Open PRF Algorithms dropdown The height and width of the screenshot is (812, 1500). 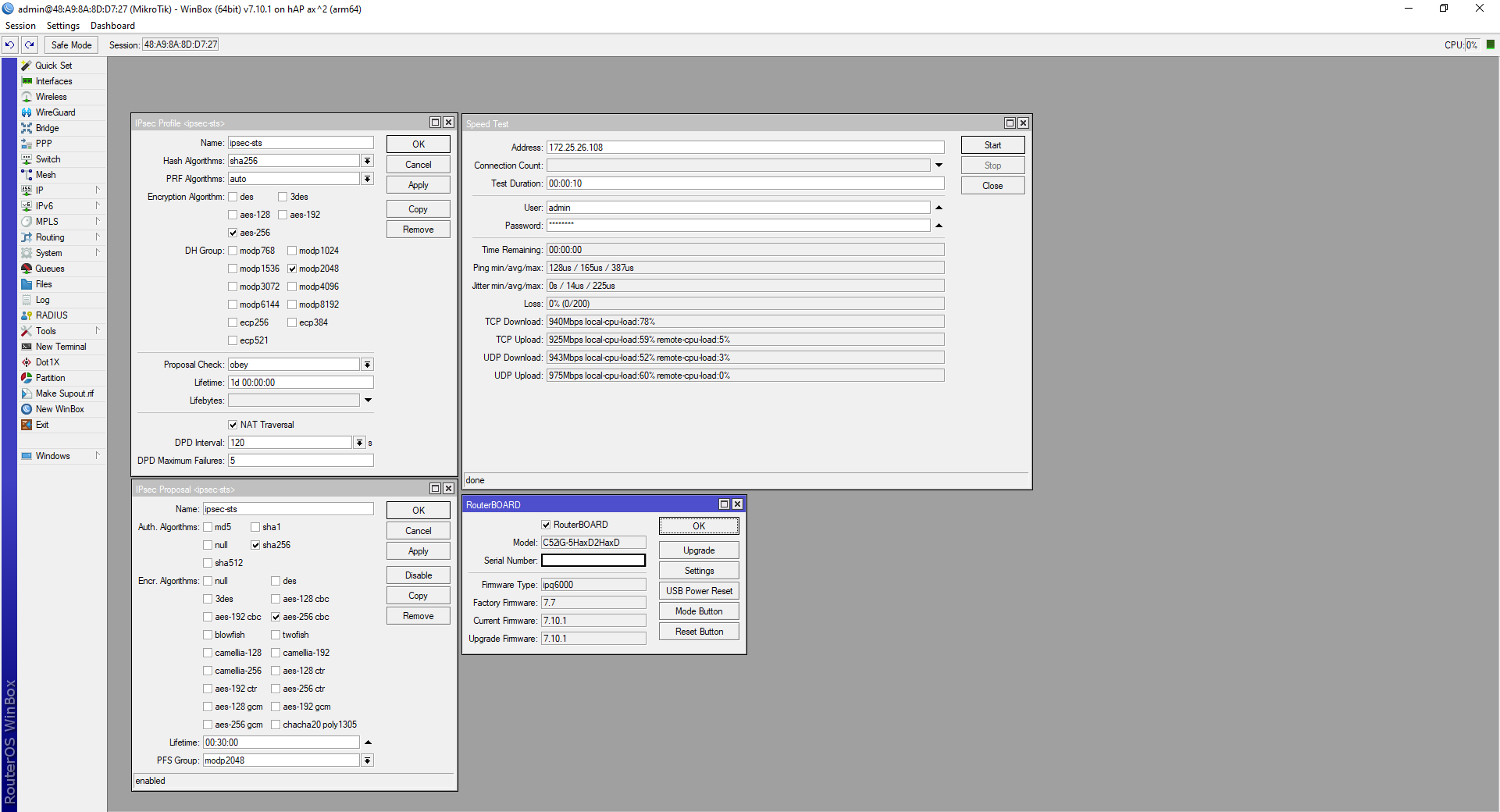pos(367,179)
